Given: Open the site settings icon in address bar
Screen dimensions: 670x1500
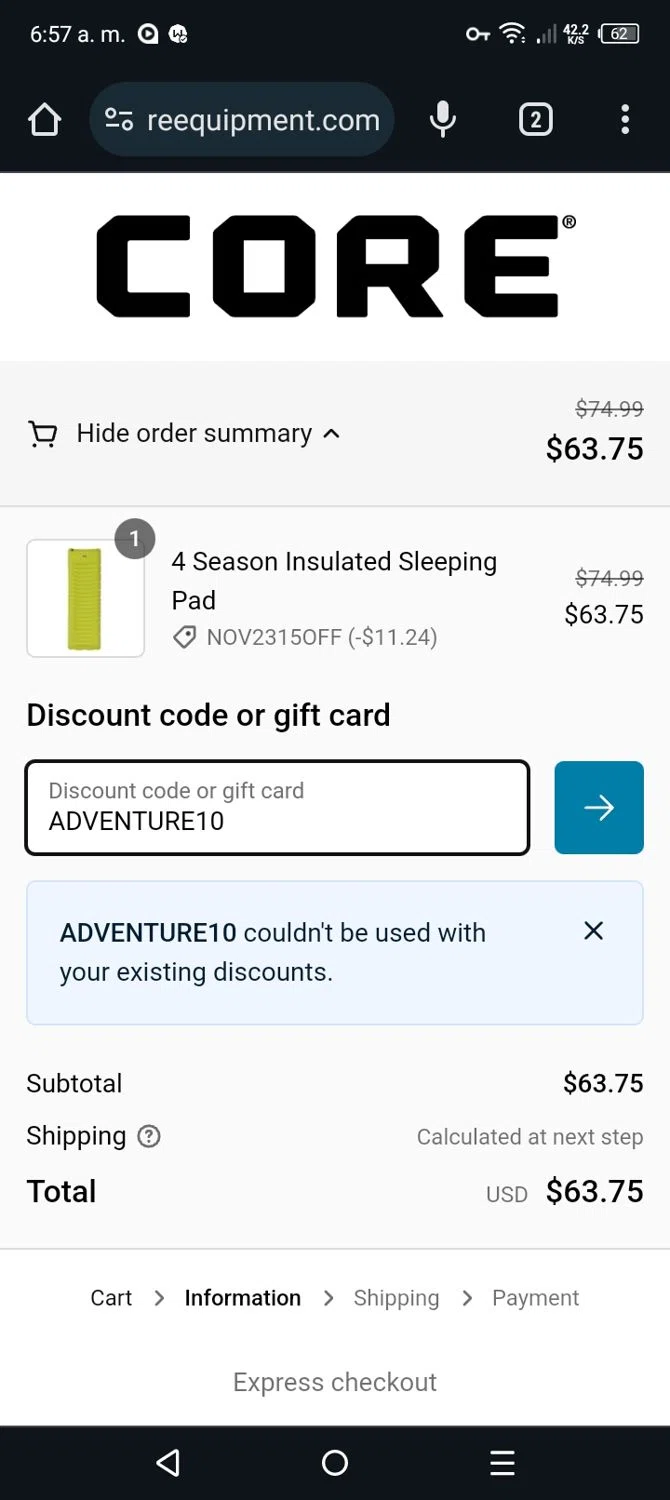Looking at the screenshot, I should [x=119, y=120].
